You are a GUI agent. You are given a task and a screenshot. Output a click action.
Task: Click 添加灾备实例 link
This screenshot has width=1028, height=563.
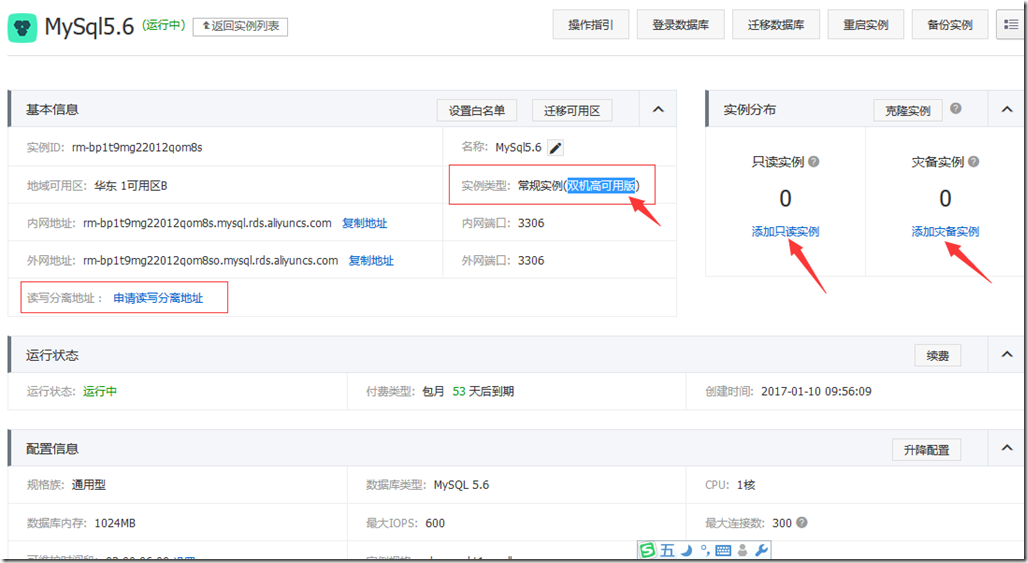945,231
